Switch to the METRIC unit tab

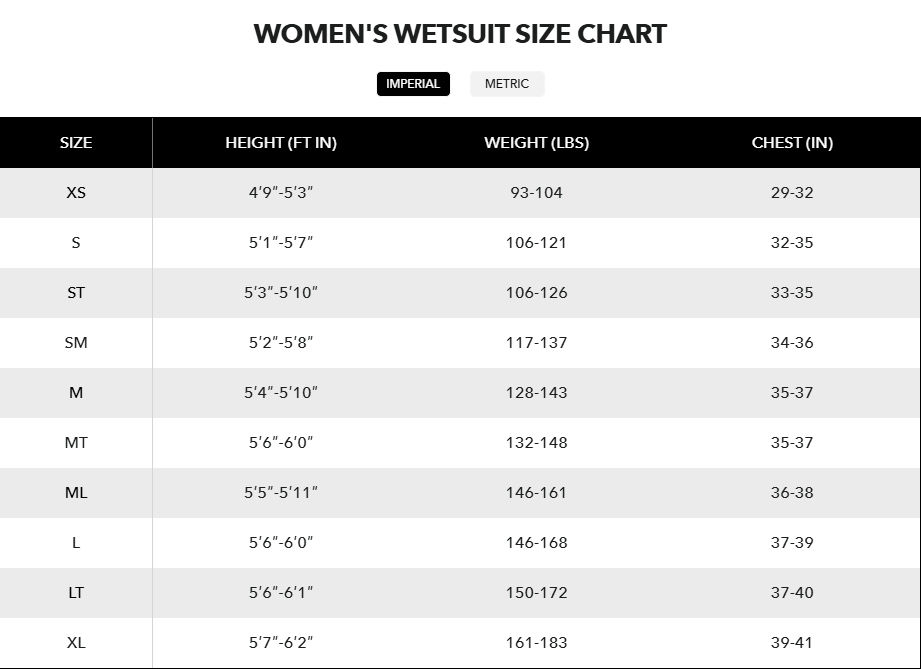[x=507, y=84]
